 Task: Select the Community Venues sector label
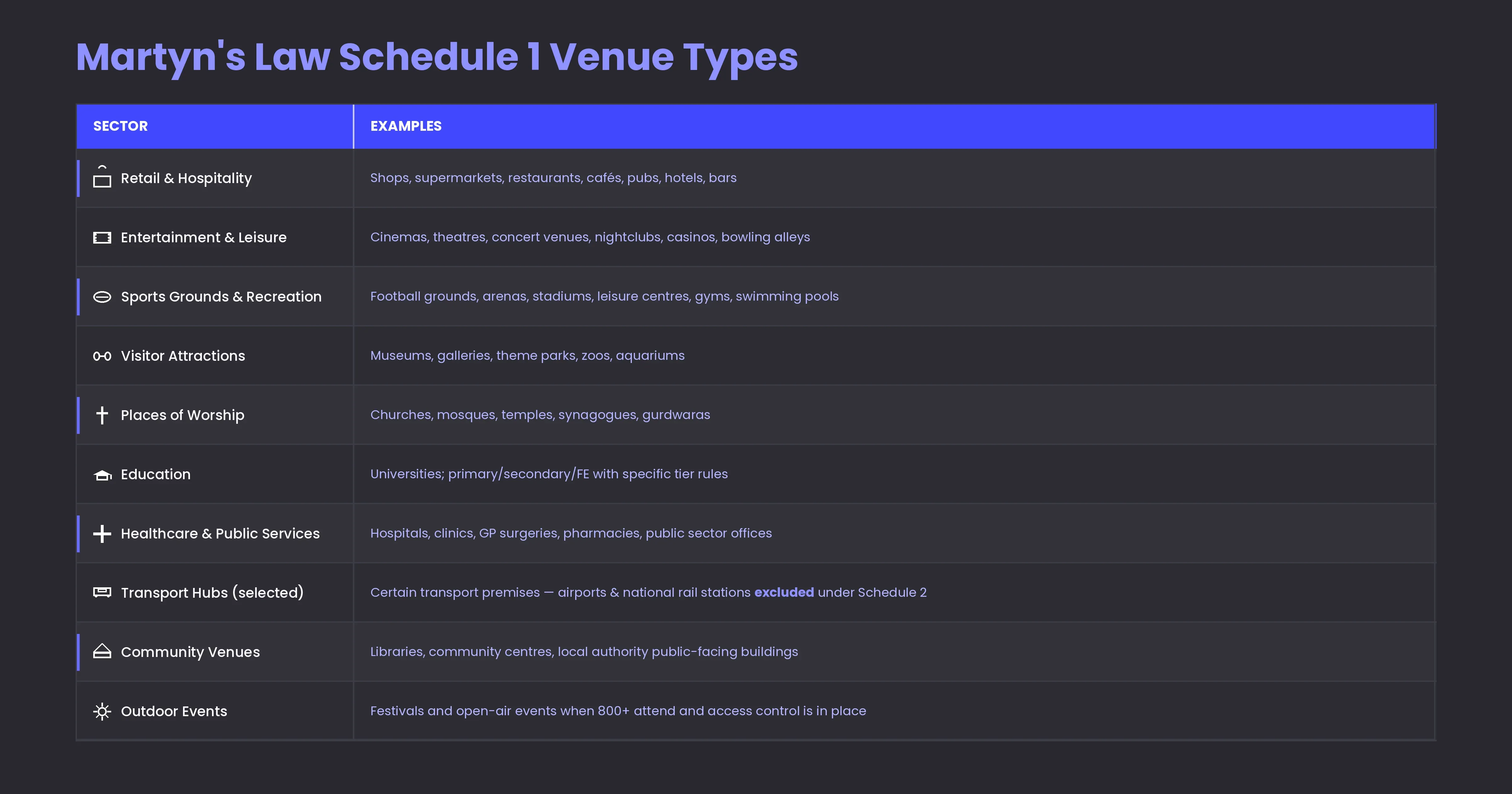tap(190, 652)
